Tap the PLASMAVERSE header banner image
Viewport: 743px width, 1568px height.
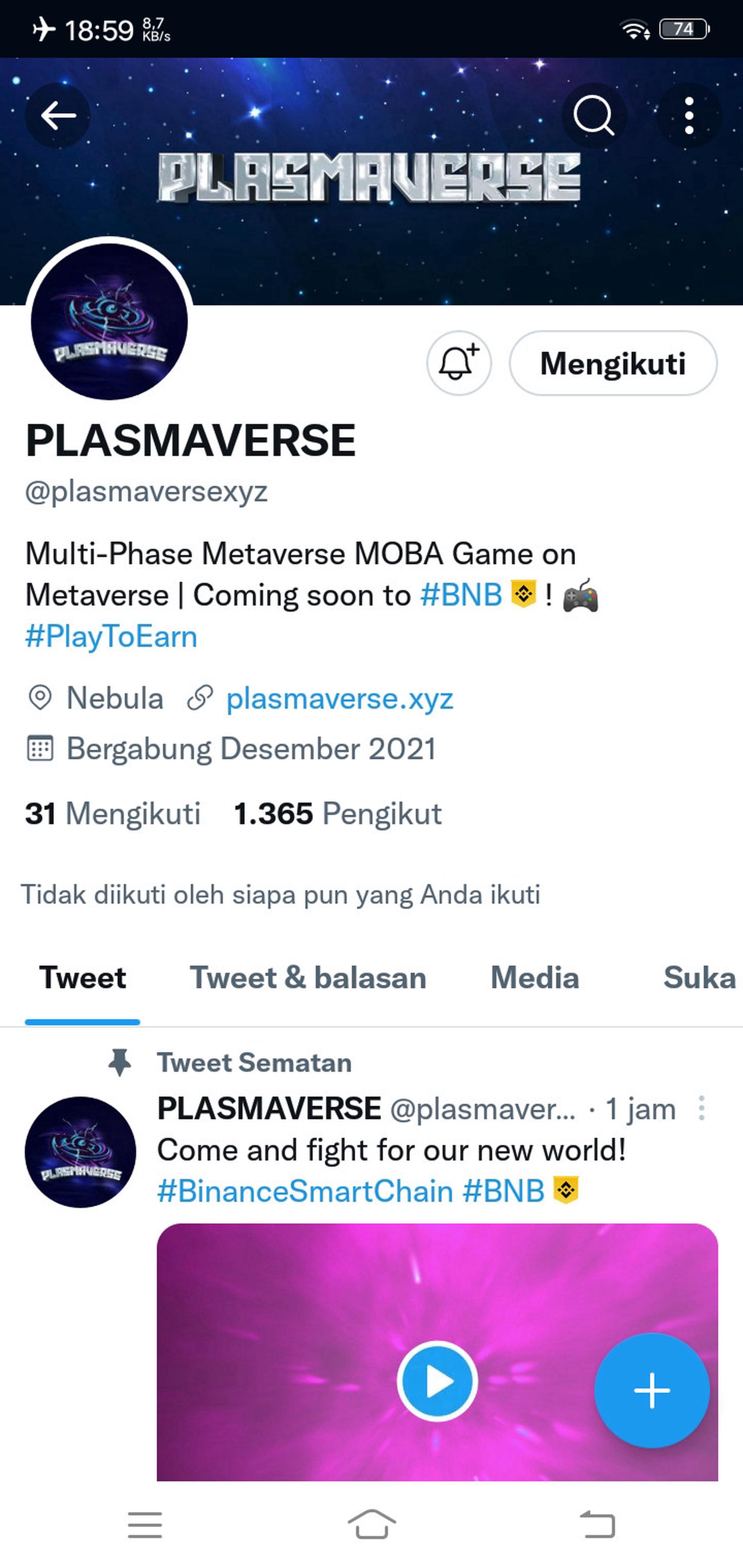click(x=371, y=181)
